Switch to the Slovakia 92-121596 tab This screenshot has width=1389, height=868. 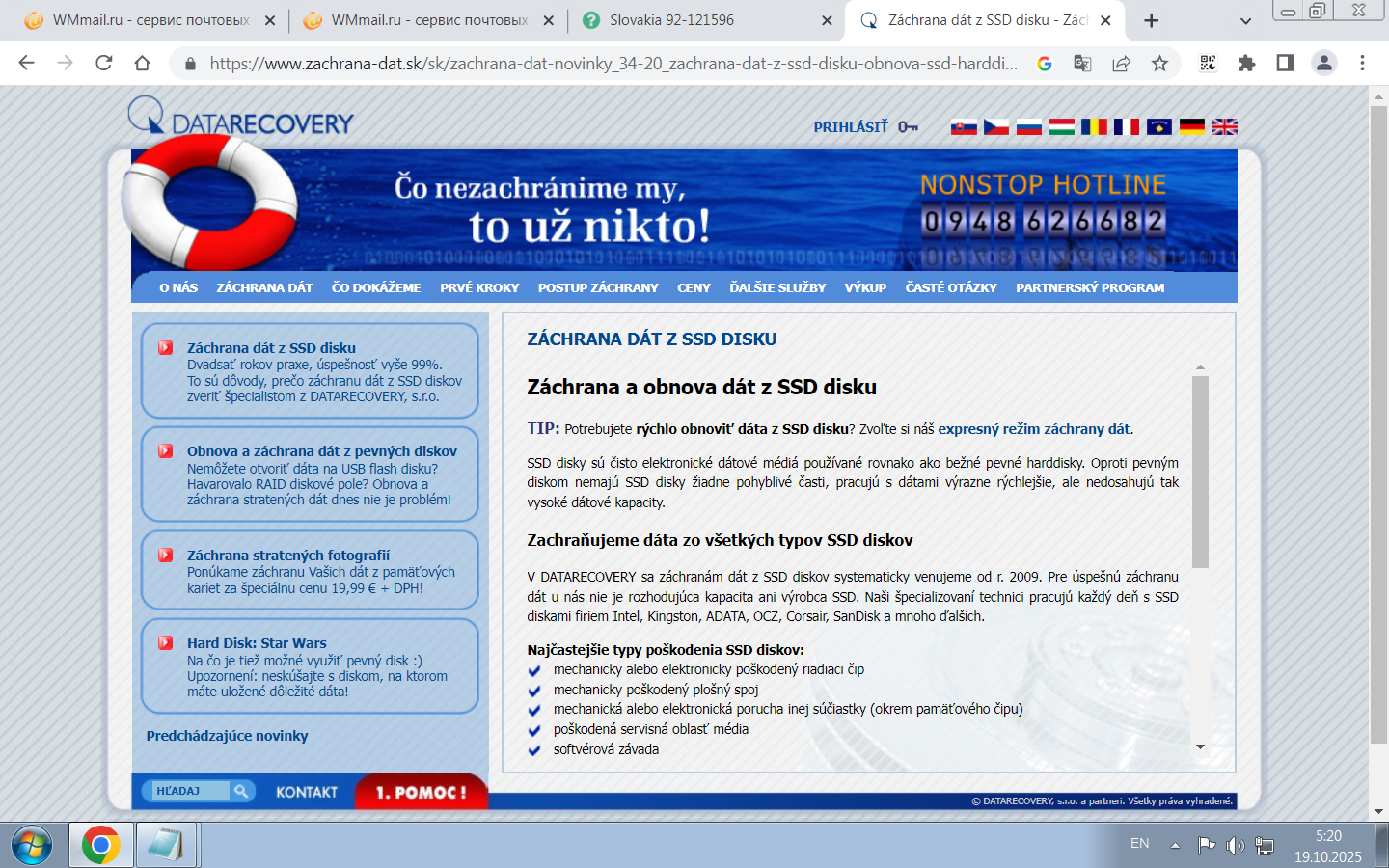pos(707,20)
